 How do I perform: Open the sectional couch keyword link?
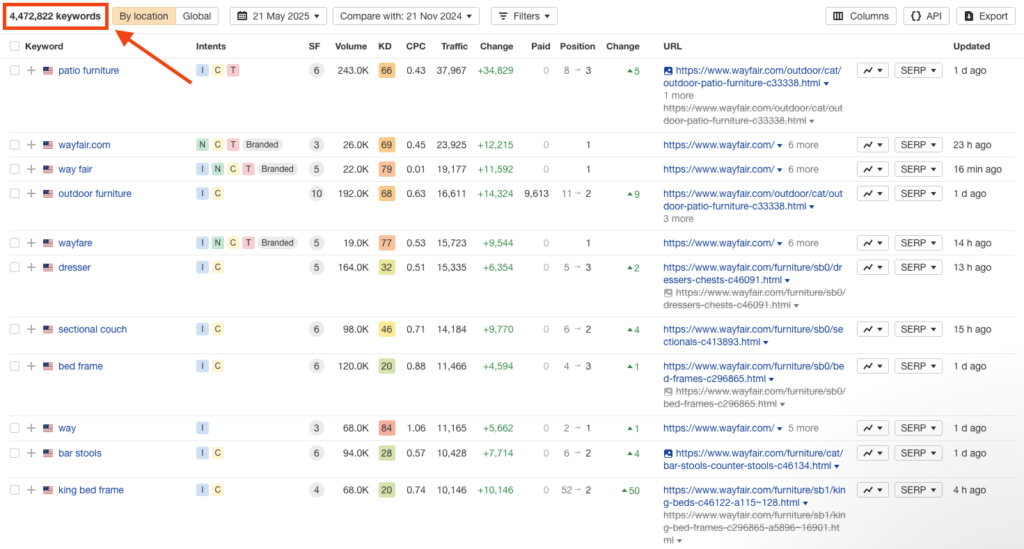[x=93, y=330]
